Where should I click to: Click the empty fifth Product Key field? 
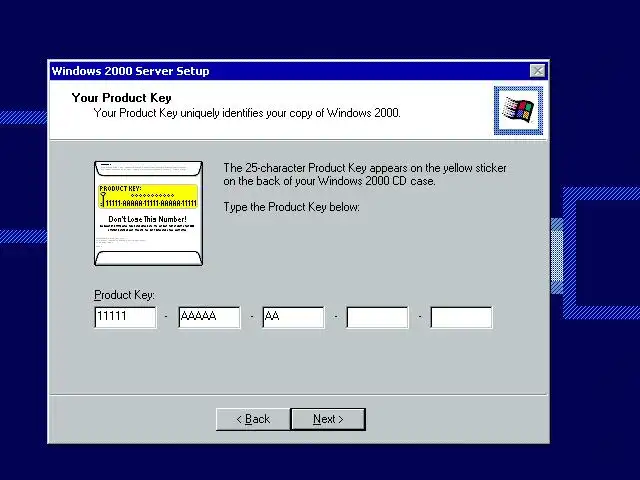pos(461,317)
